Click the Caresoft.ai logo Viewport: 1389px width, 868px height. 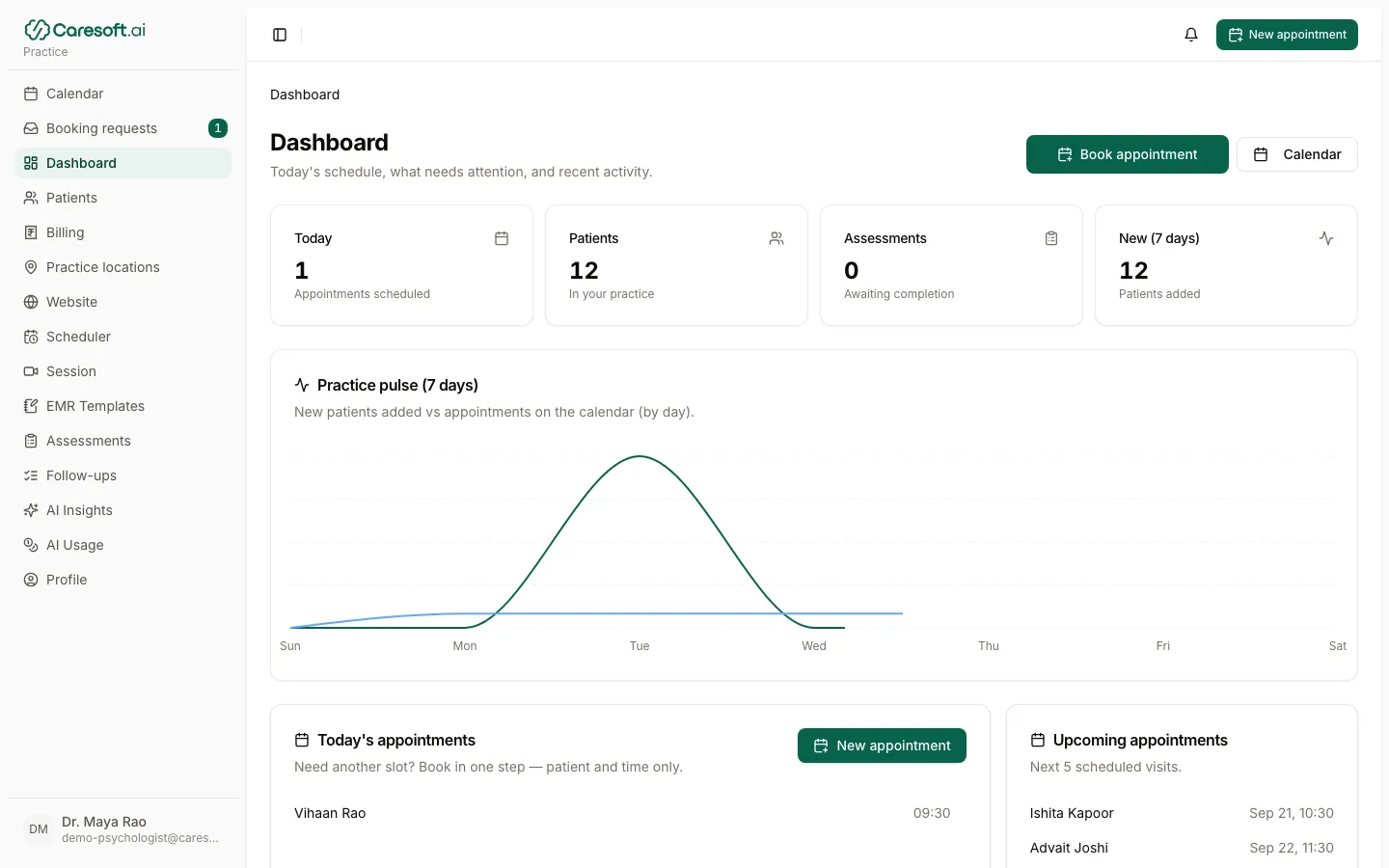tap(85, 30)
